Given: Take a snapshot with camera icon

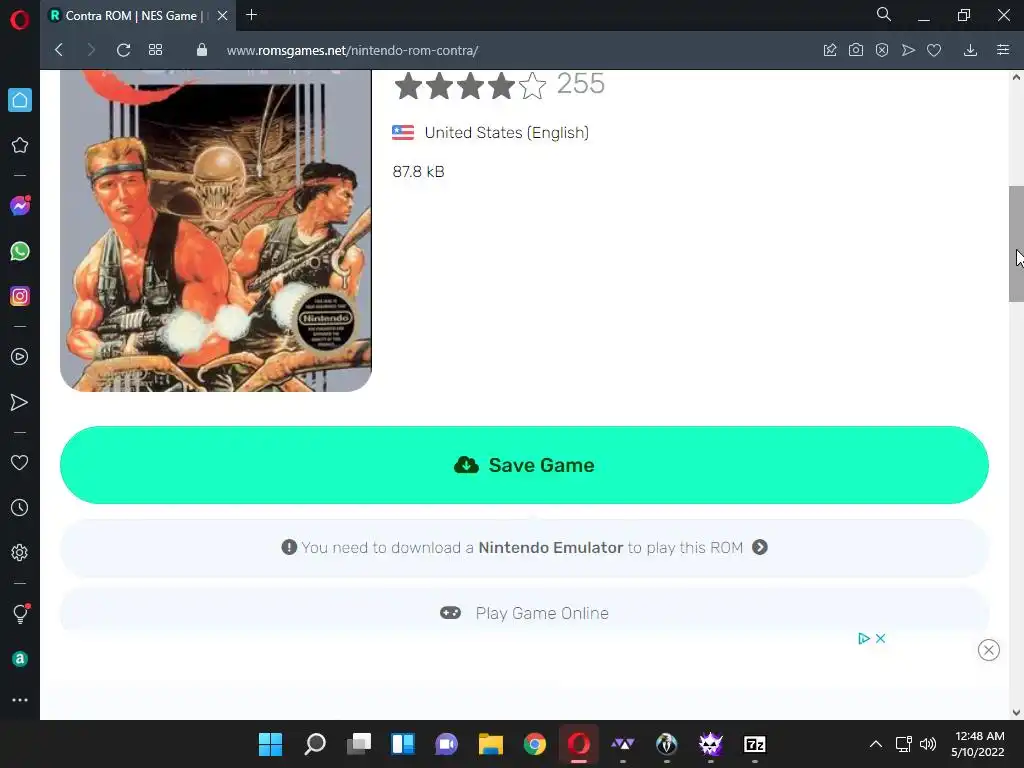Looking at the screenshot, I should (x=856, y=50).
